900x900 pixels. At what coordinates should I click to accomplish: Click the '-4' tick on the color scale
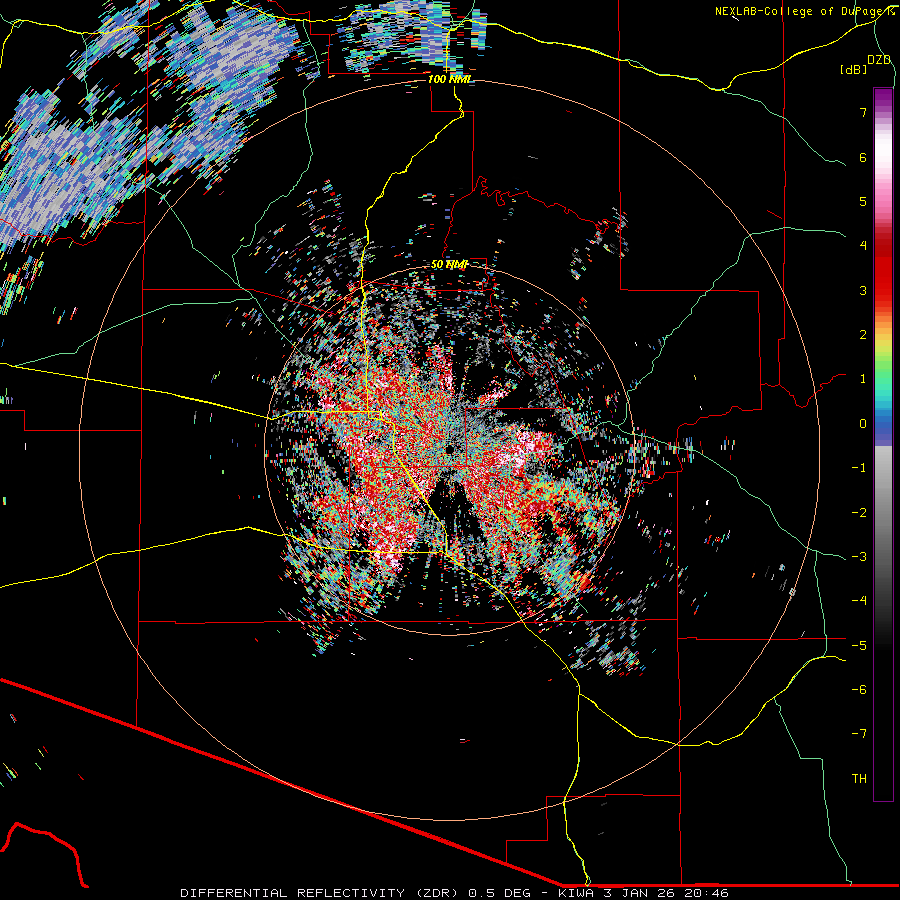tap(859, 601)
